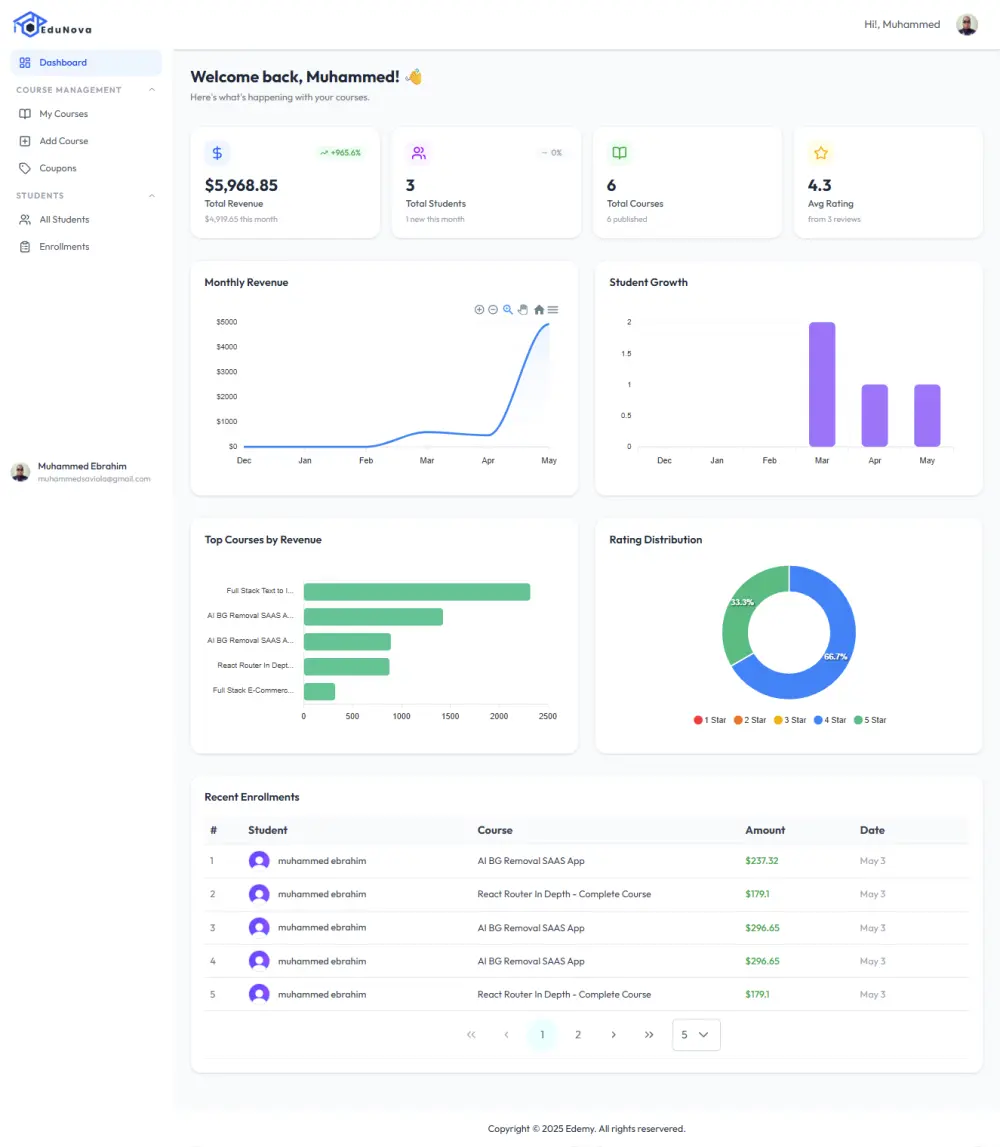Image resolution: width=1000 pixels, height=1147 pixels.
Task: Go to next enrollments page
Action: 613,1034
